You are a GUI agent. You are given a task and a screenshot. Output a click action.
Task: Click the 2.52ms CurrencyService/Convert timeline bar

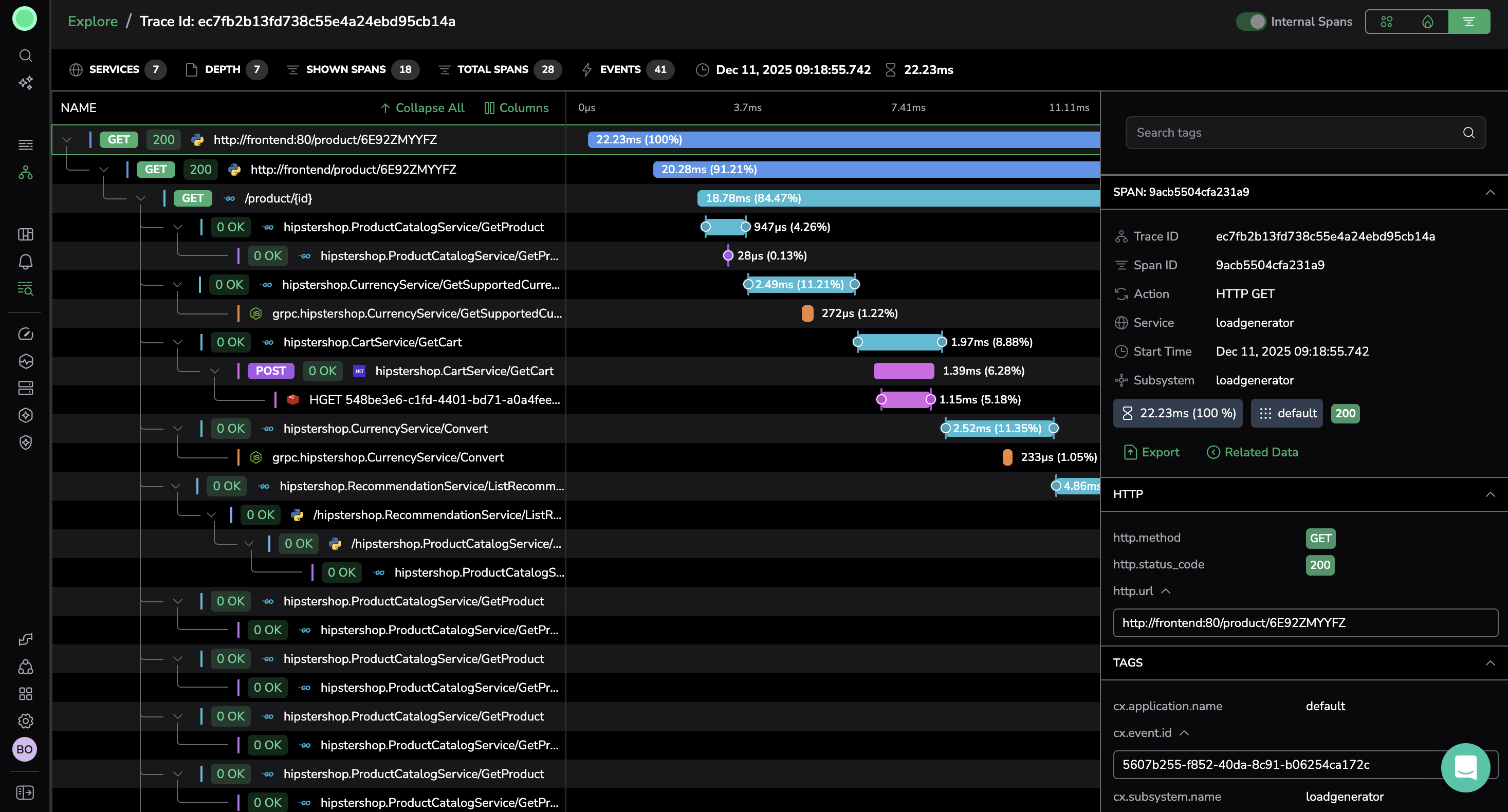point(998,429)
